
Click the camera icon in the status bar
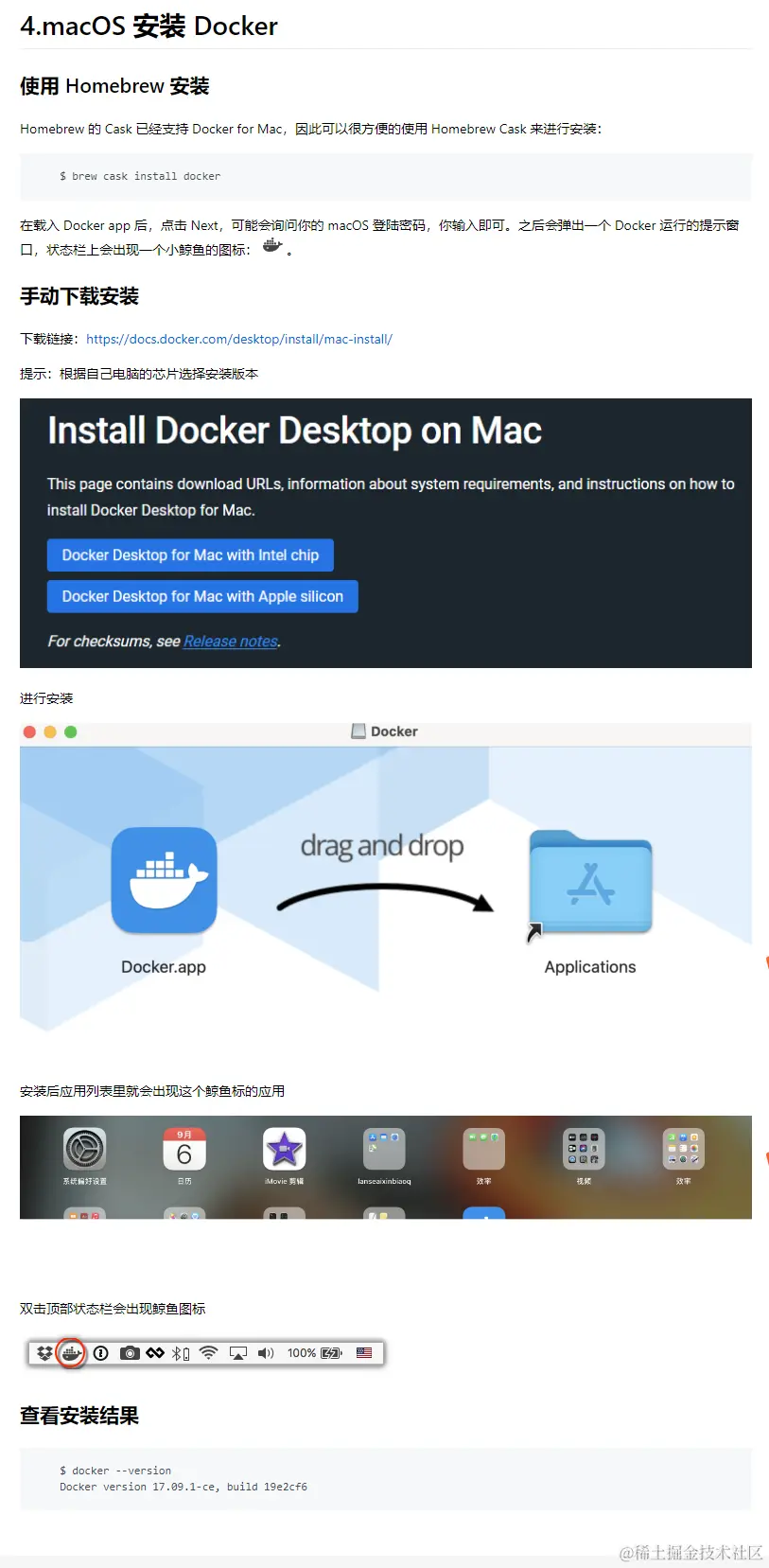click(x=130, y=1353)
